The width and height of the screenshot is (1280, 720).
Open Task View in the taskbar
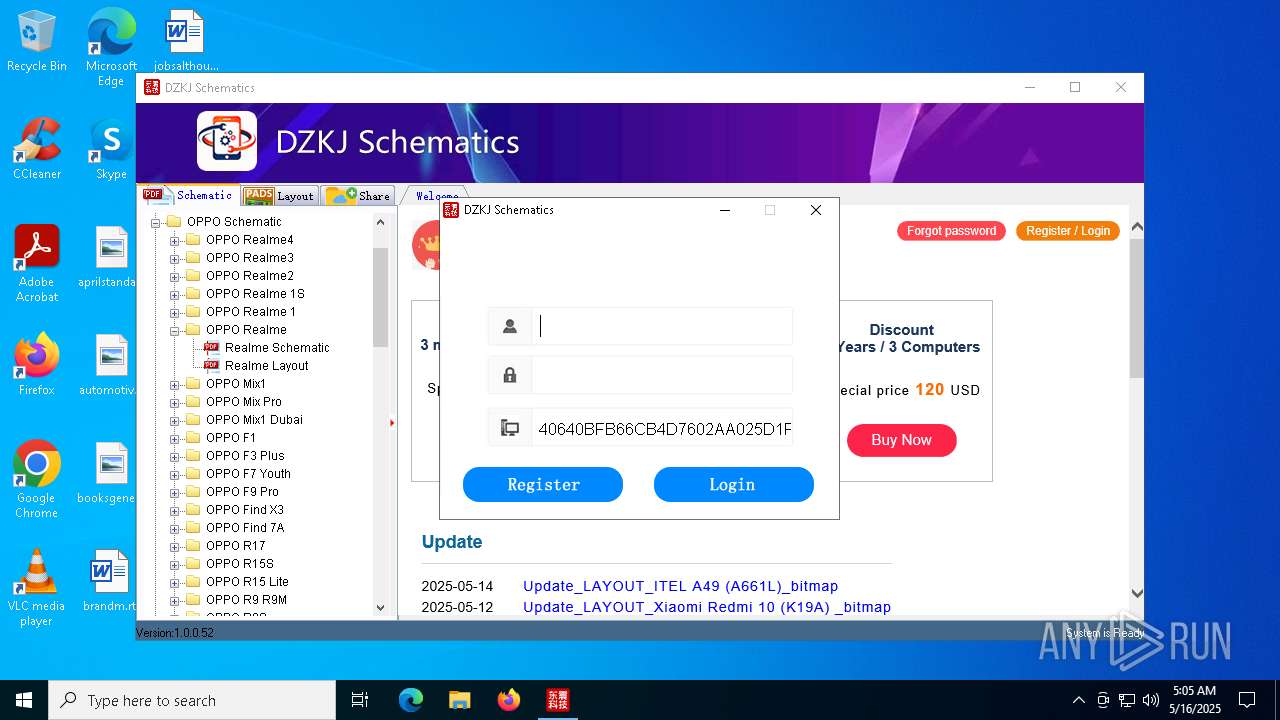(360, 700)
